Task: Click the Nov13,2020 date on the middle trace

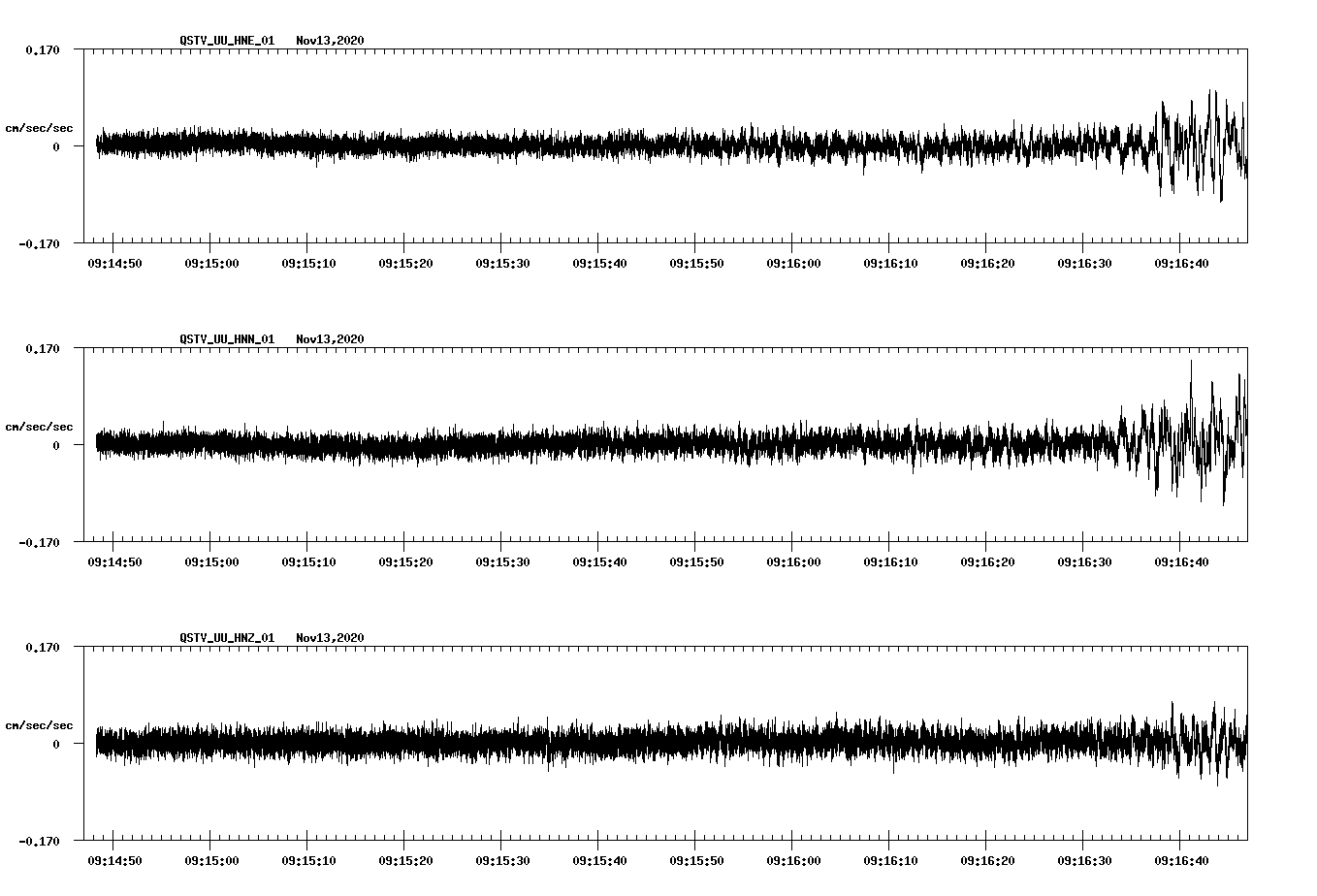Action: tap(330, 339)
